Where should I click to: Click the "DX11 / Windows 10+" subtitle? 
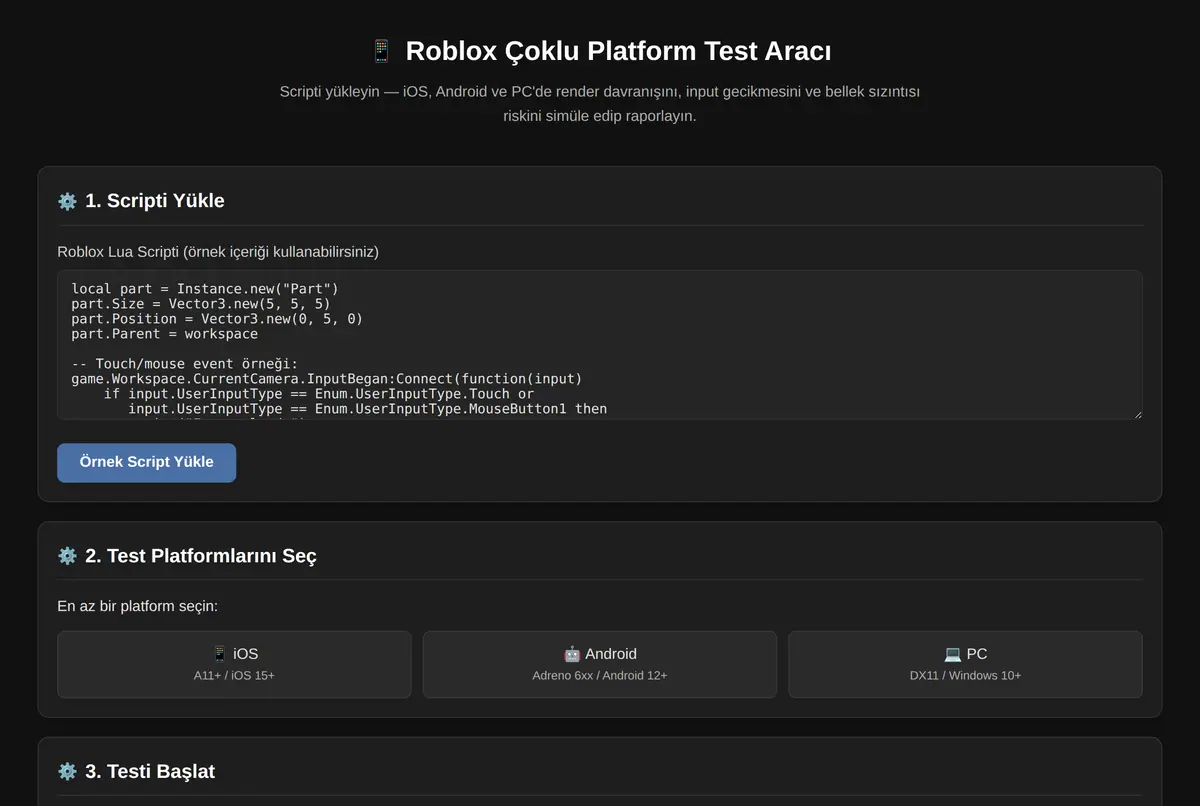click(x=965, y=676)
